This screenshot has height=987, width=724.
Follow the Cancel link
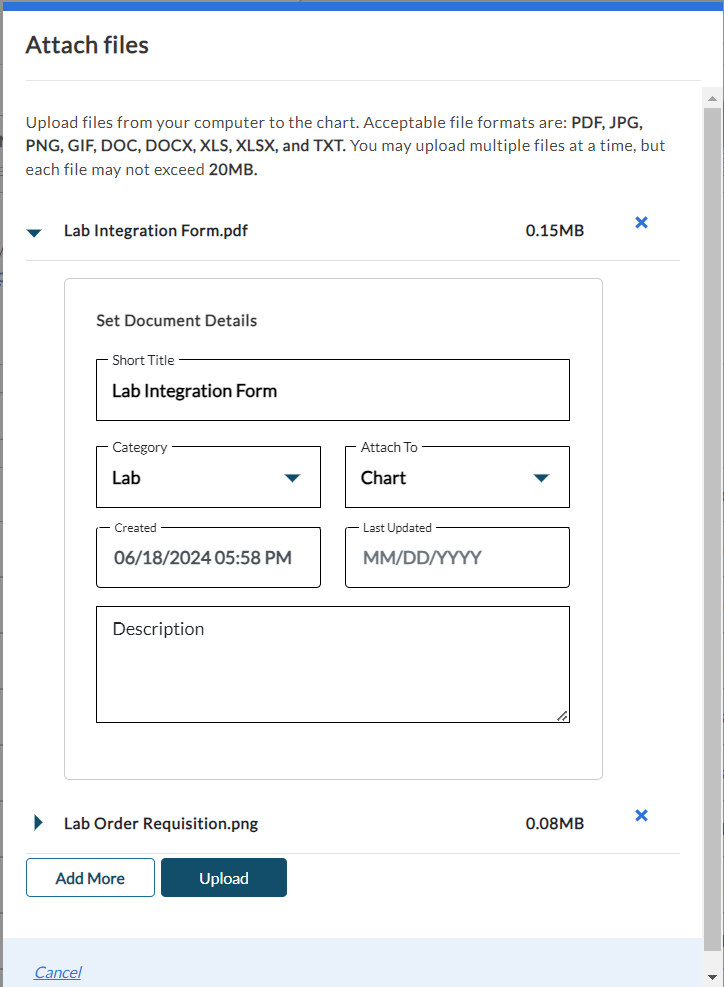(x=57, y=972)
